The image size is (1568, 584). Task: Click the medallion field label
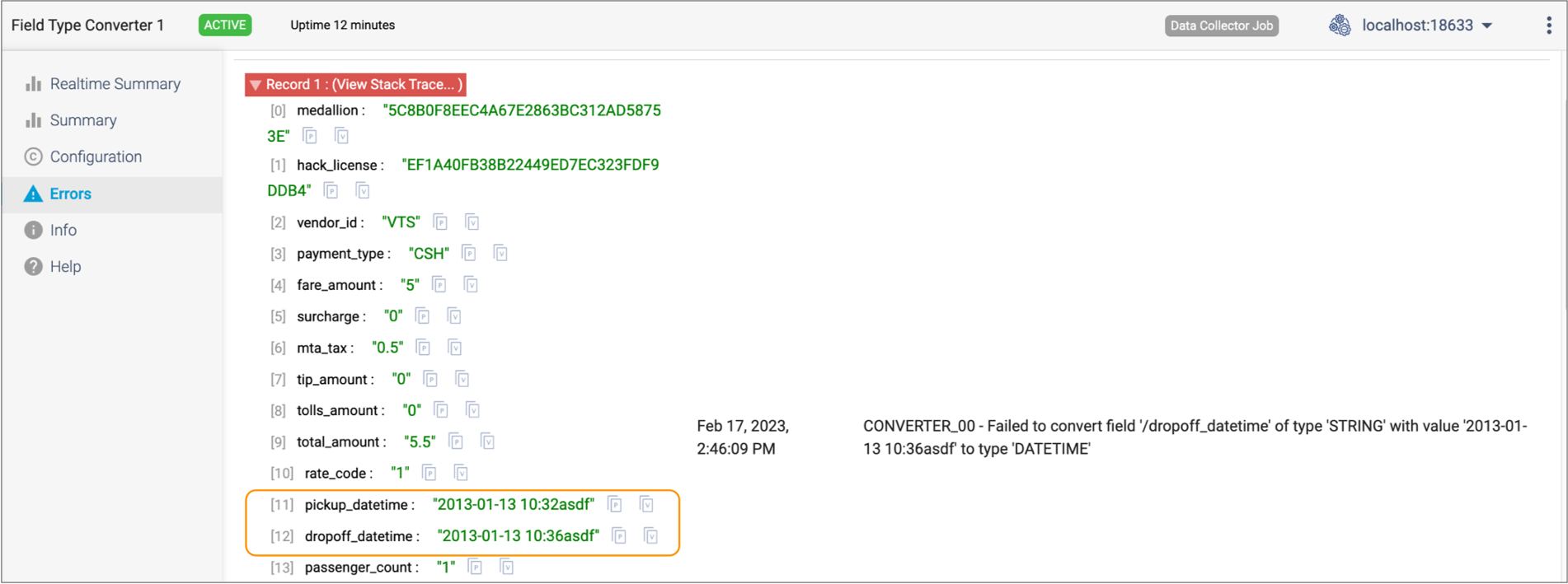331,110
